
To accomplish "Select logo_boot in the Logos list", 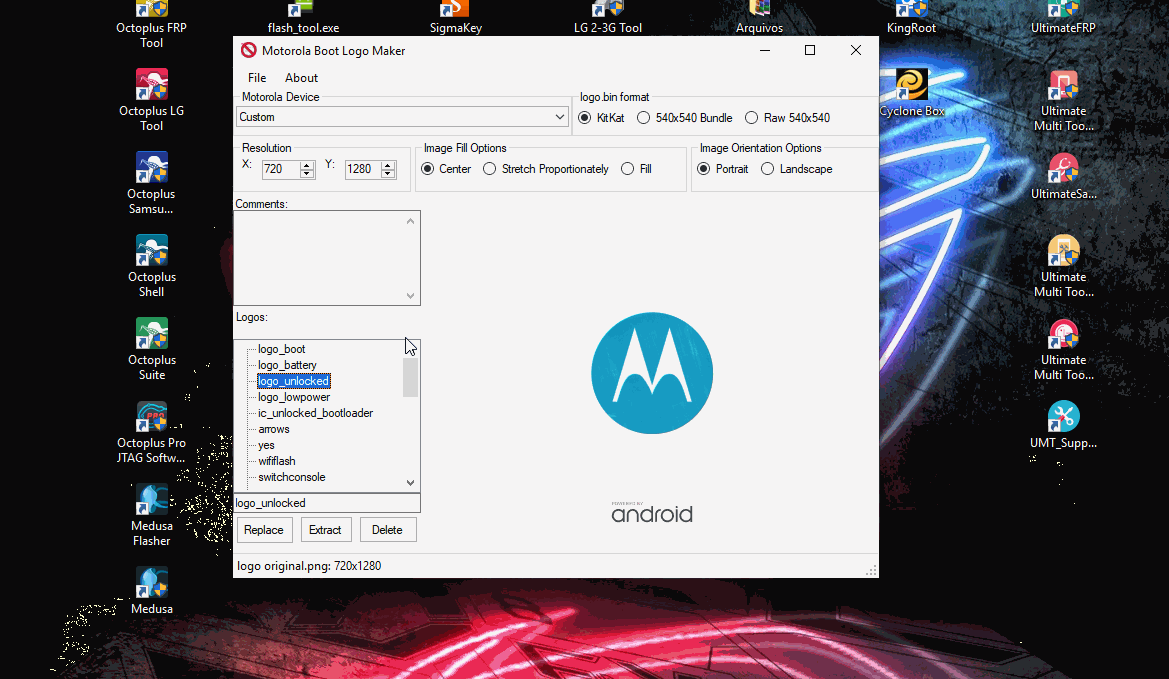I will click(282, 349).
